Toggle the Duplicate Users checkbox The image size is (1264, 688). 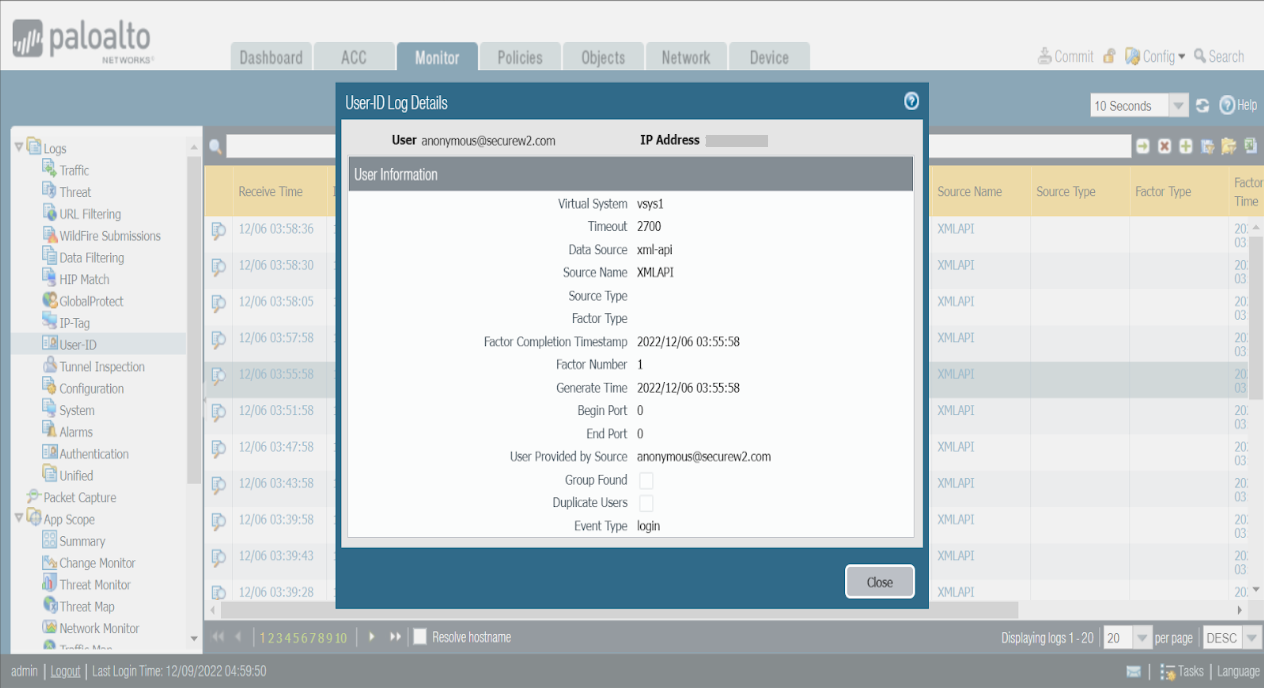[646, 503]
